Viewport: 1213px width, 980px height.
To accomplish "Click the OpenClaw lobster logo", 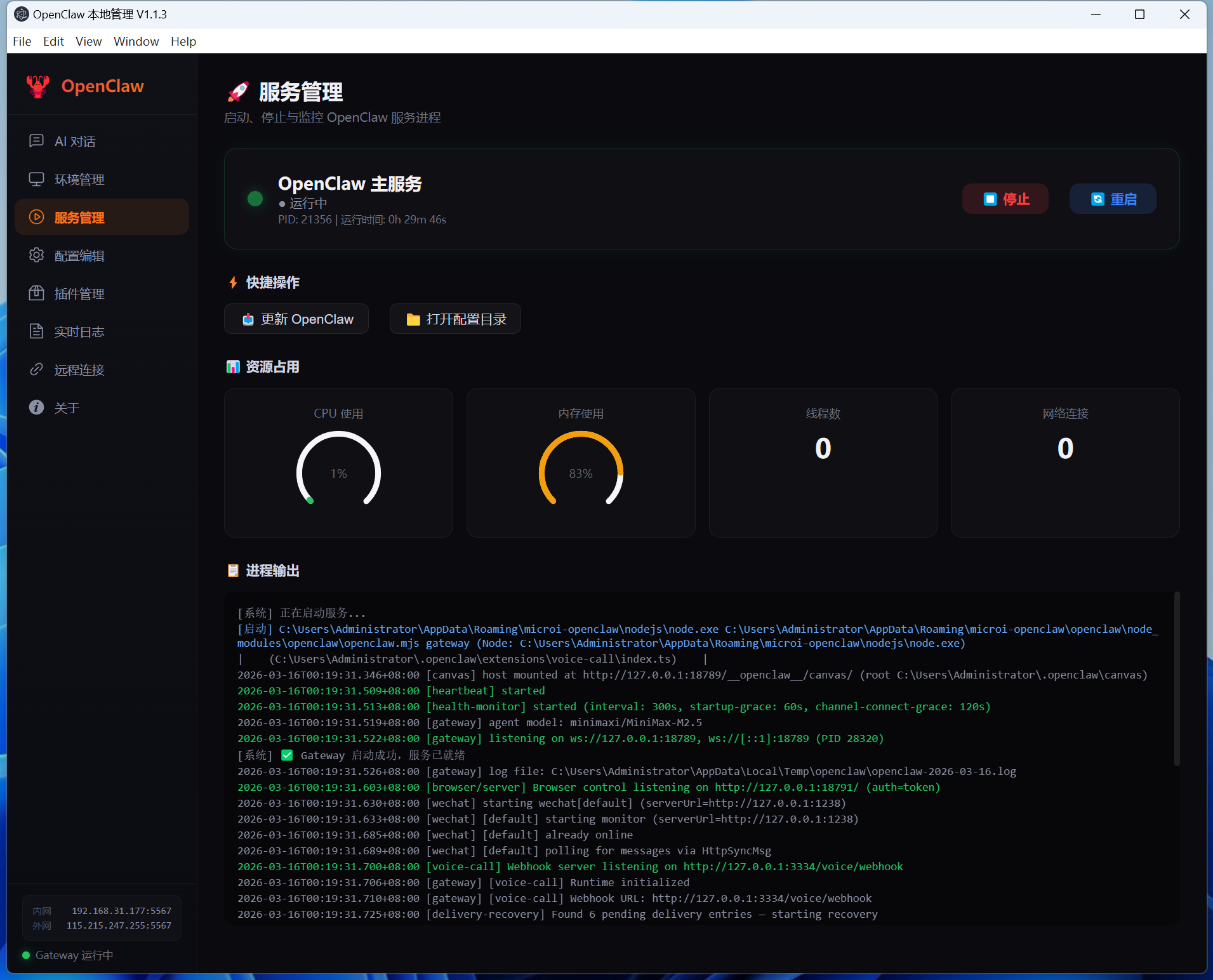I will tap(38, 86).
